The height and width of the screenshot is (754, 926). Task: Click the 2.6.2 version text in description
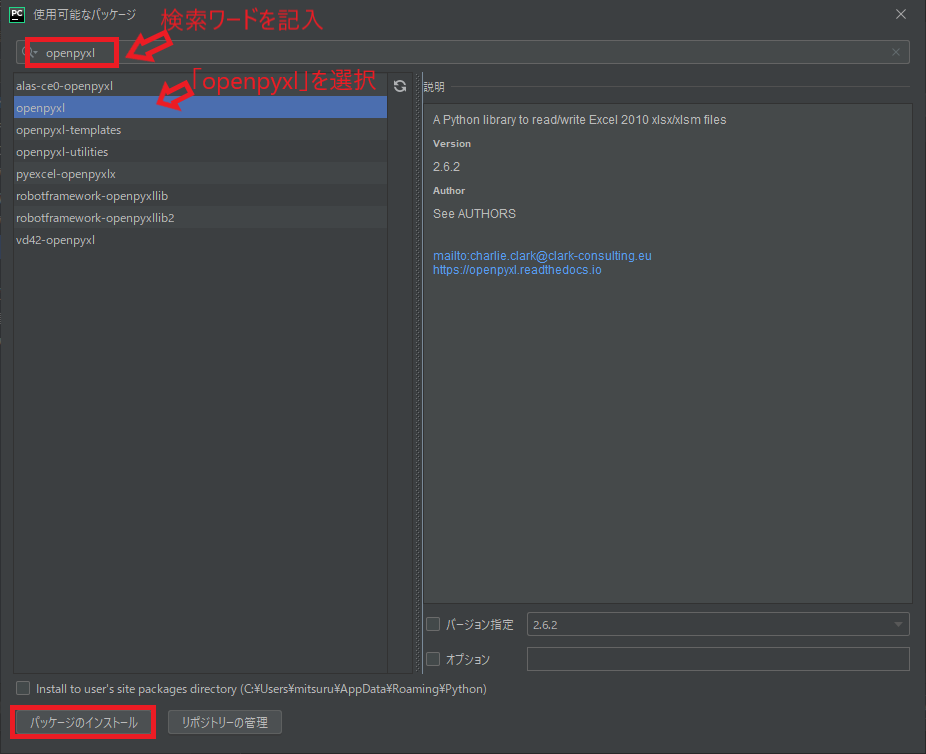click(x=446, y=167)
